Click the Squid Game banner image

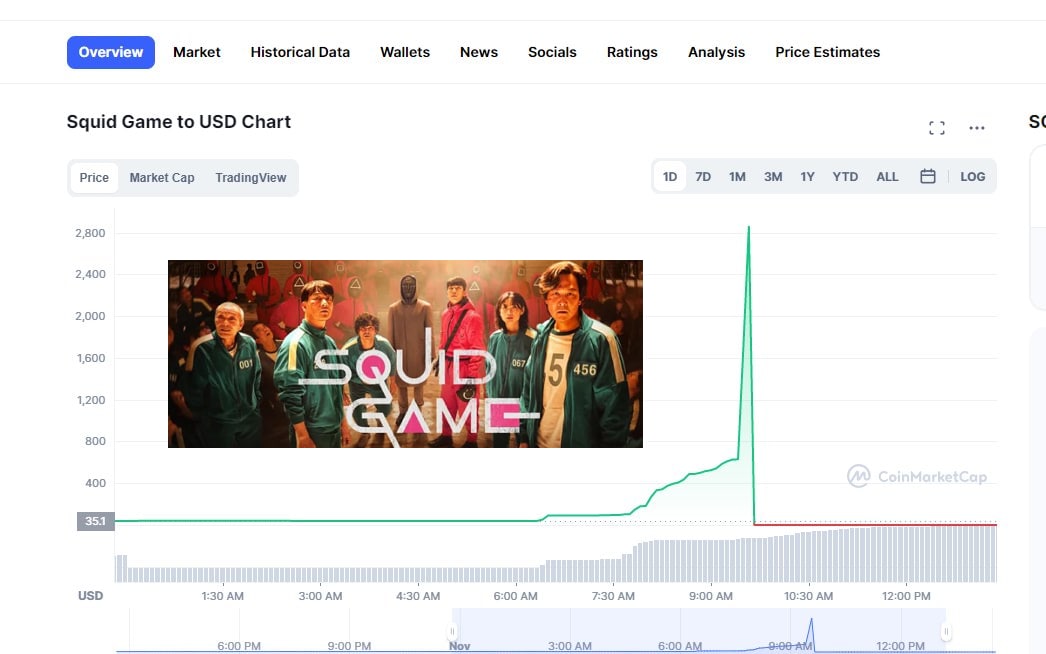point(406,354)
